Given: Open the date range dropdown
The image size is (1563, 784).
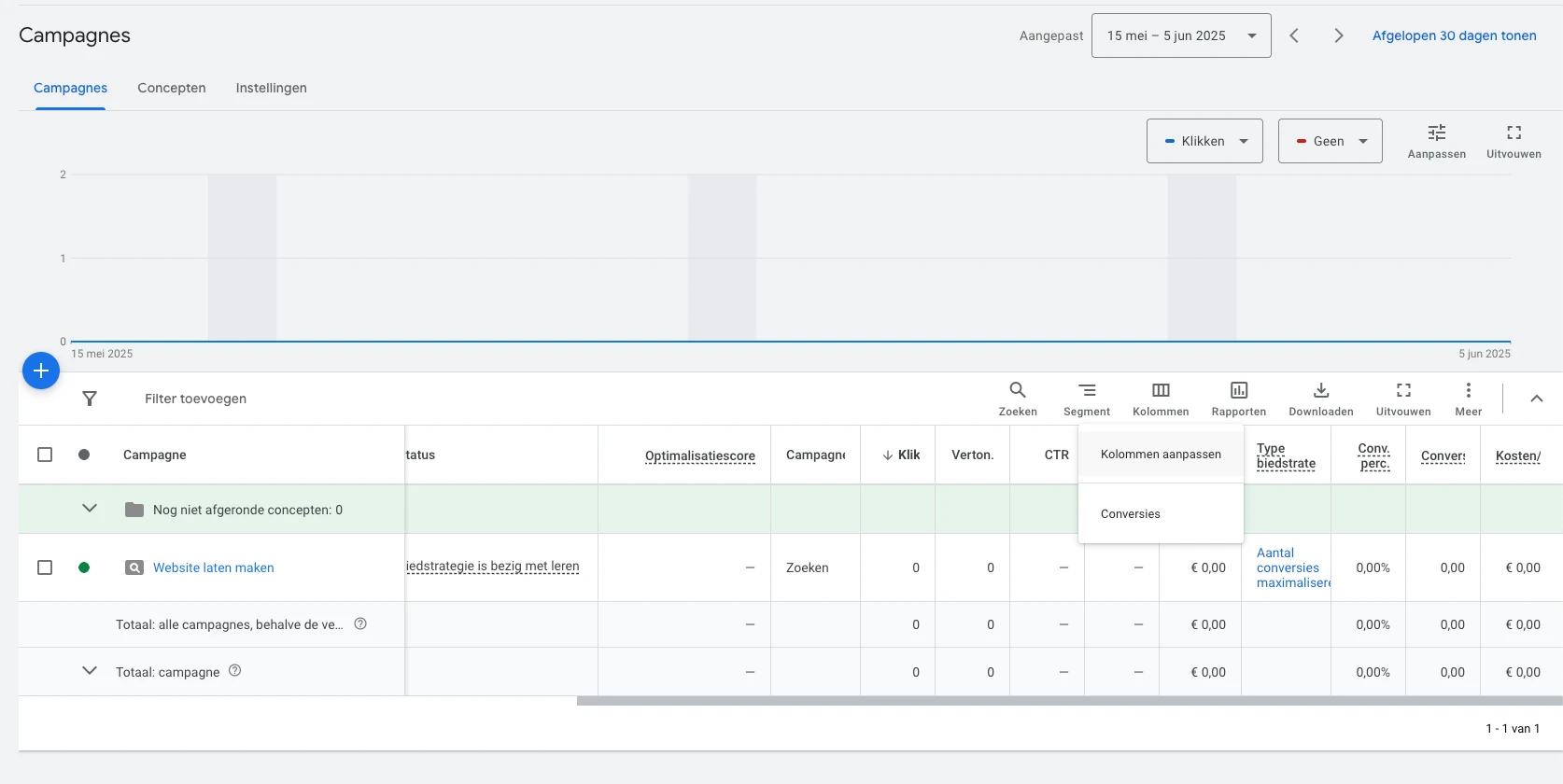Looking at the screenshot, I should point(1181,35).
